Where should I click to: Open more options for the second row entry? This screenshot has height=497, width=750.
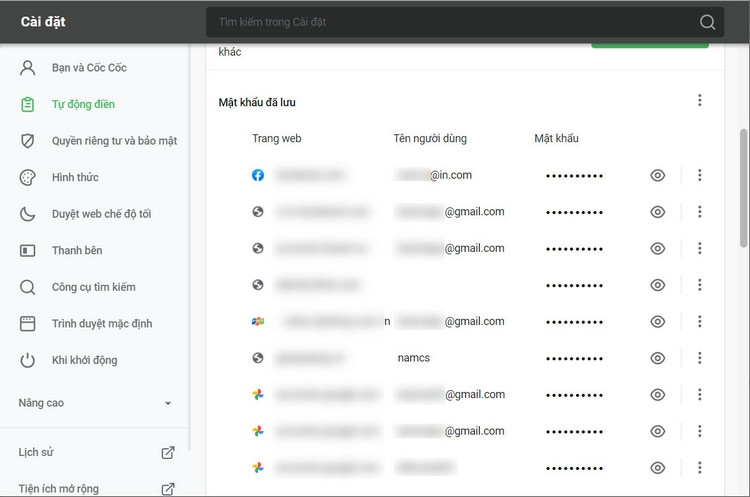coord(699,211)
